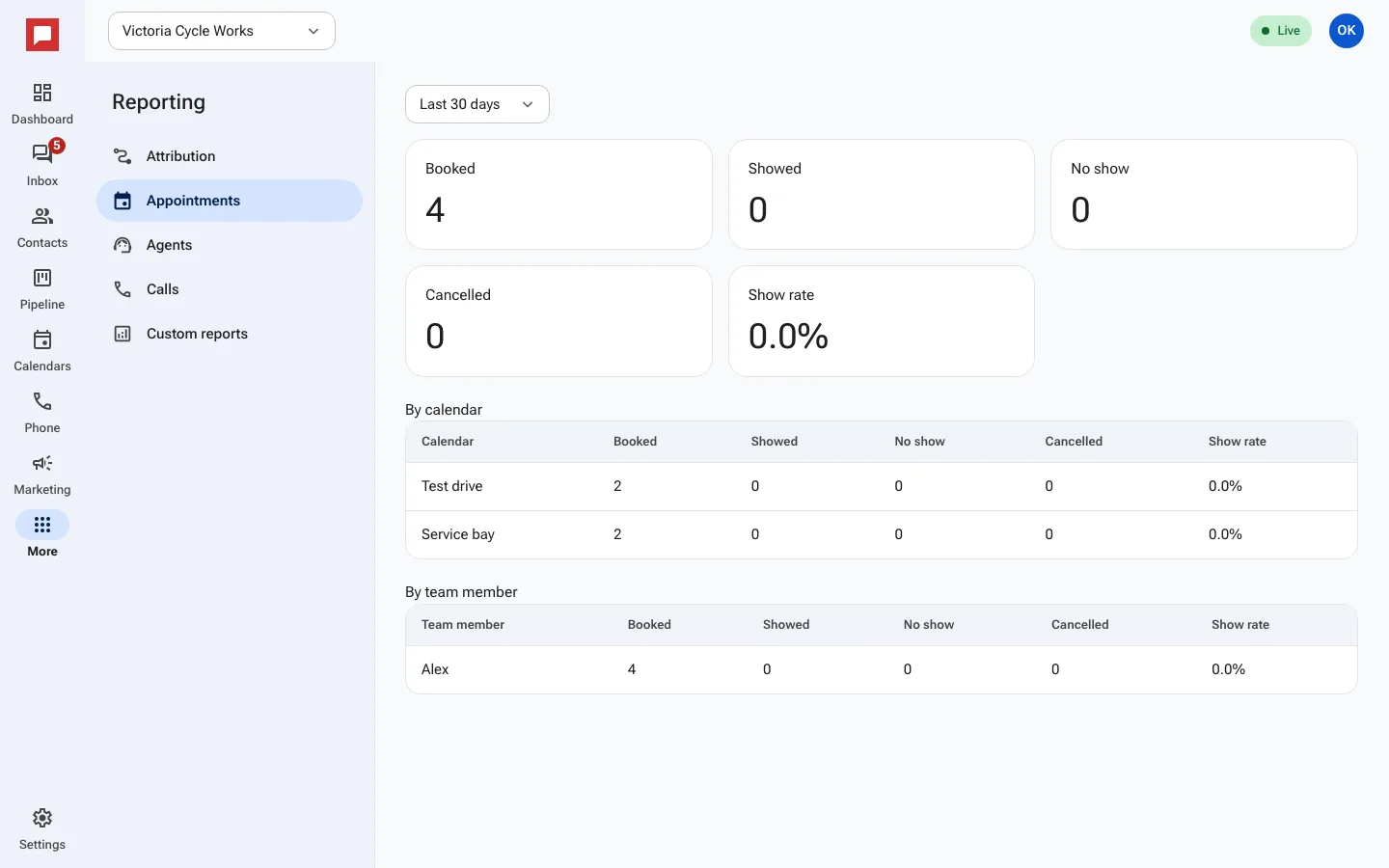Open the Dashboard icon in sidebar
The height and width of the screenshot is (868, 1389).
coord(42,93)
